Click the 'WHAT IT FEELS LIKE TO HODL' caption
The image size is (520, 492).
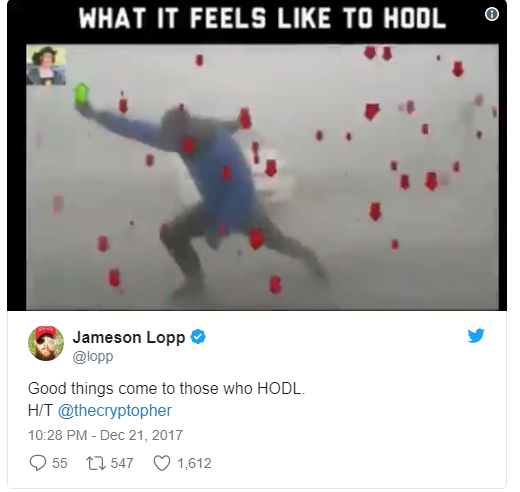pyautogui.click(x=262, y=18)
